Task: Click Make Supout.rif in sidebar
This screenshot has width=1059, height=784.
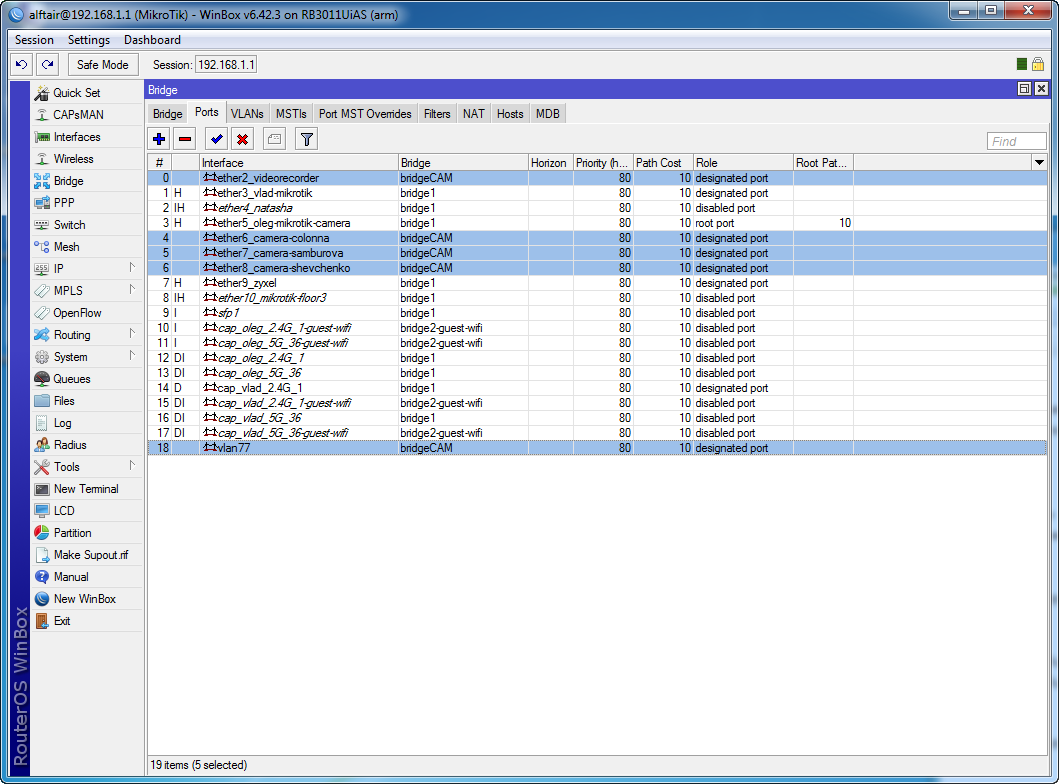Action: (x=87, y=555)
